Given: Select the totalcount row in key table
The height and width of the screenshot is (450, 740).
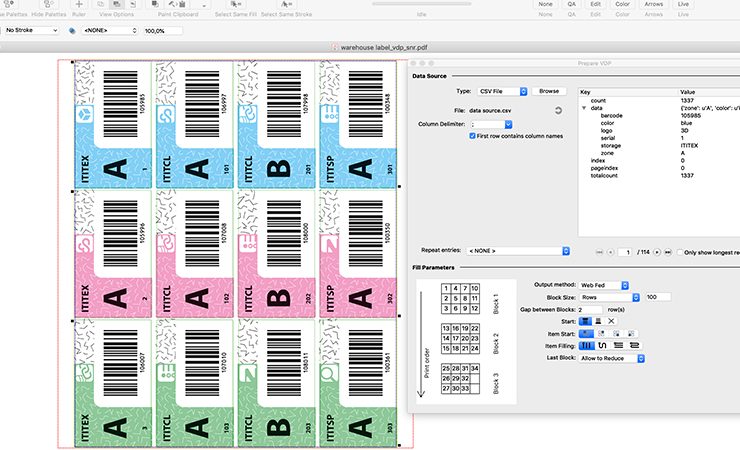Looking at the screenshot, I should pos(659,175).
